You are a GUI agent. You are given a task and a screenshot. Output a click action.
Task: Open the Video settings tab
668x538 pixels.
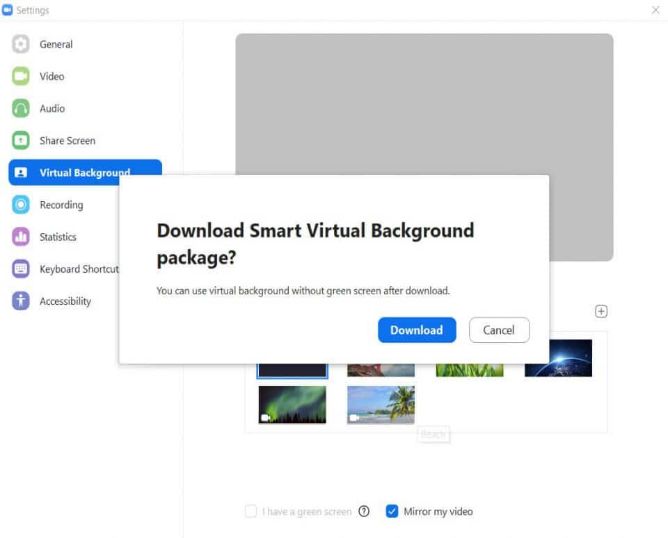point(52,77)
